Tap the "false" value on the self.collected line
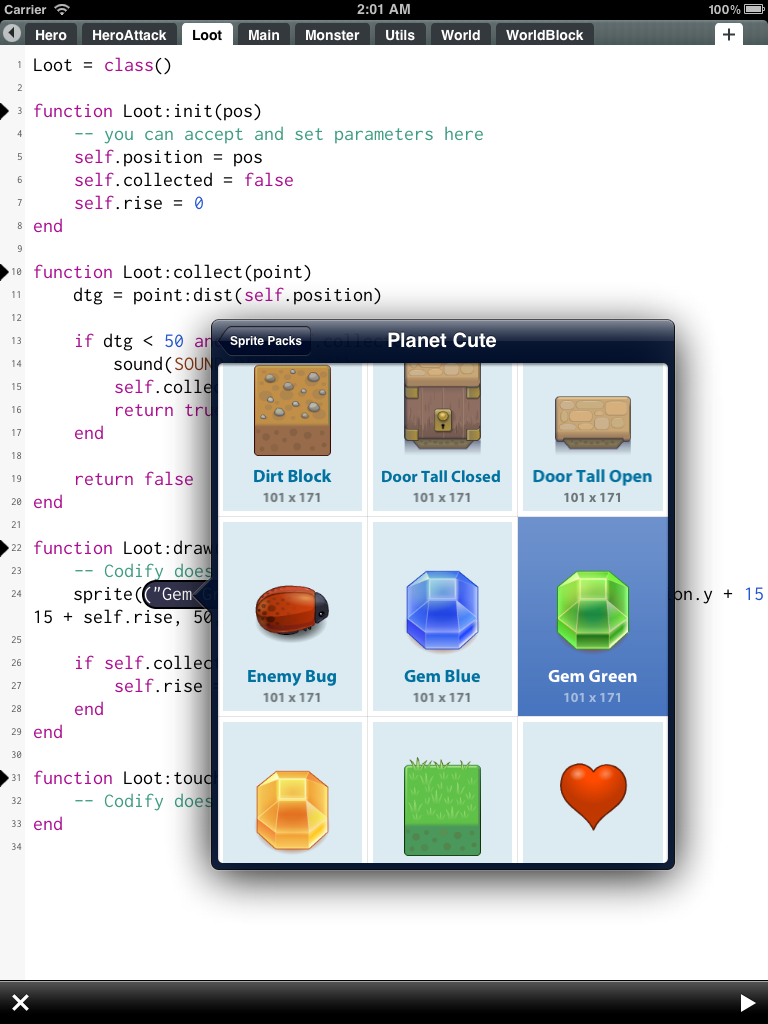 [x=268, y=180]
